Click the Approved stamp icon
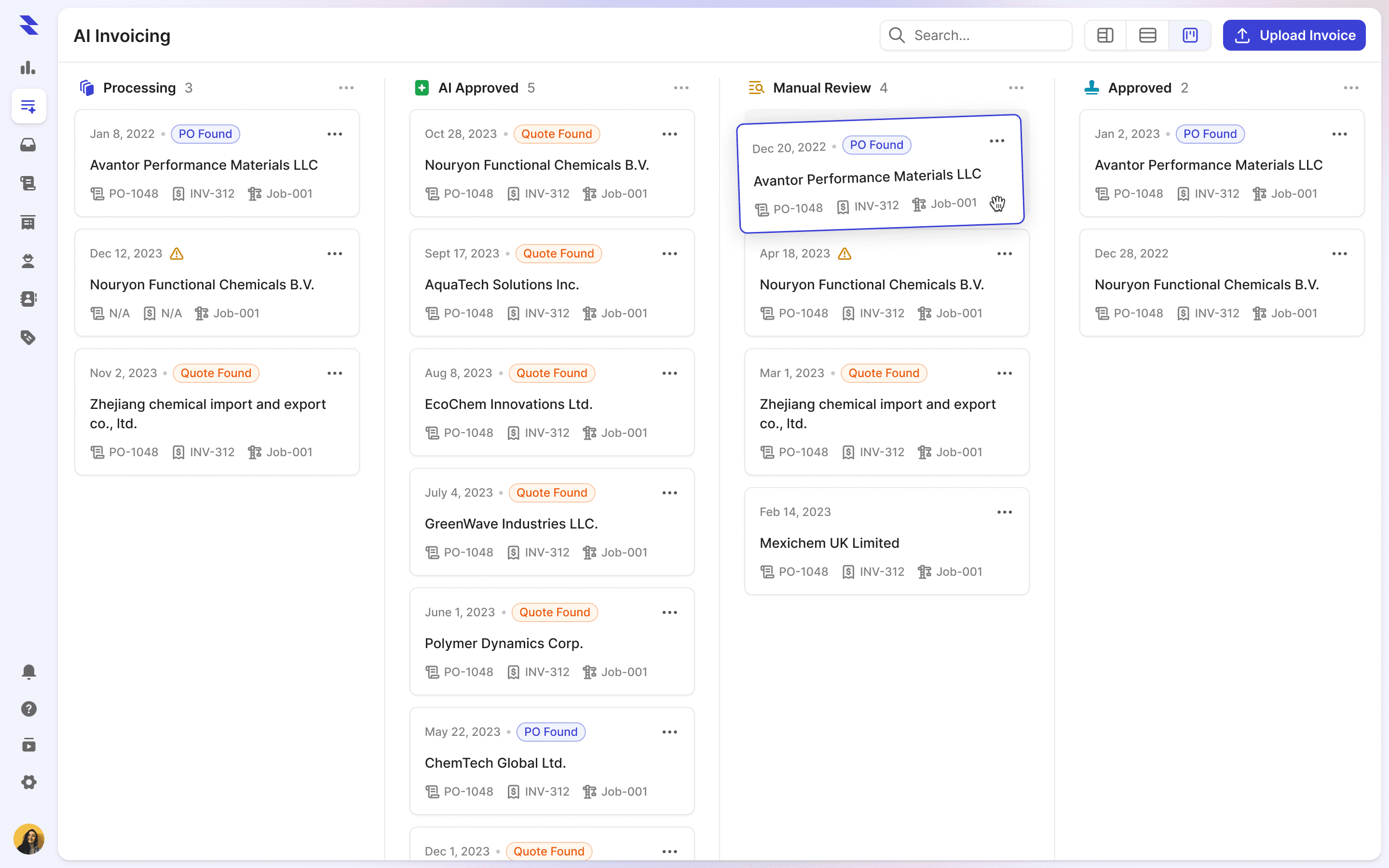Viewport: 1389px width, 868px height. (x=1092, y=88)
